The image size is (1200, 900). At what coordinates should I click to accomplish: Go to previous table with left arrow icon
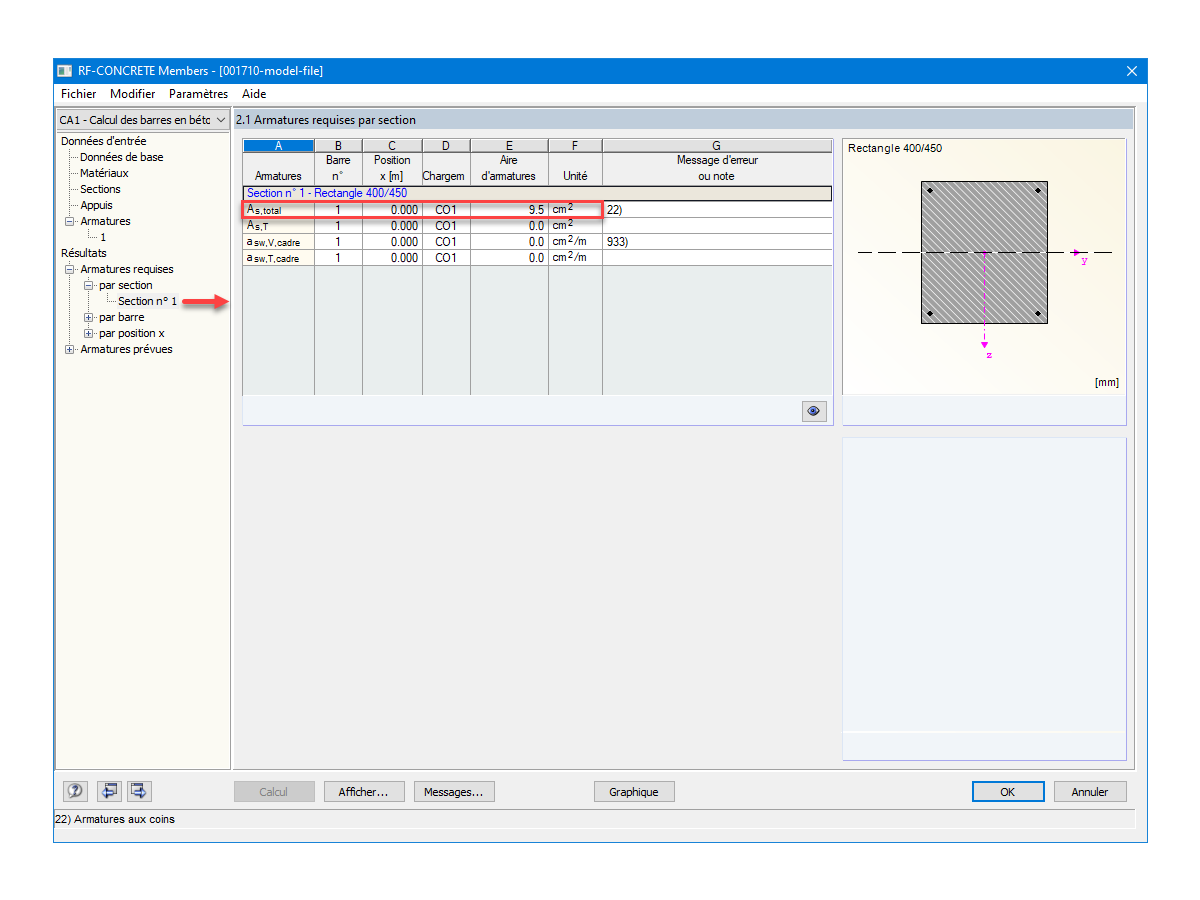click(109, 791)
